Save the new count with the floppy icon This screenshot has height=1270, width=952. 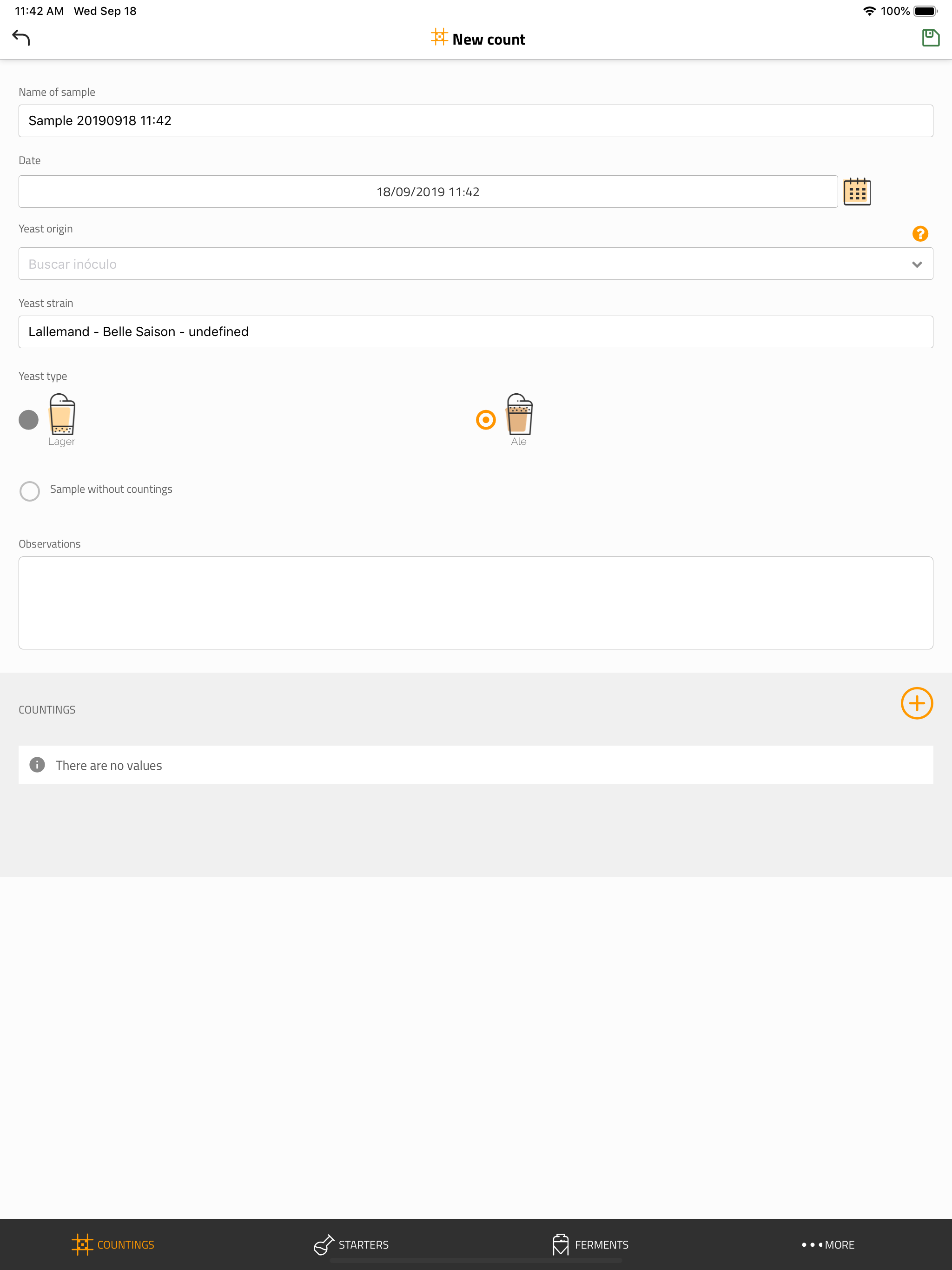[930, 38]
